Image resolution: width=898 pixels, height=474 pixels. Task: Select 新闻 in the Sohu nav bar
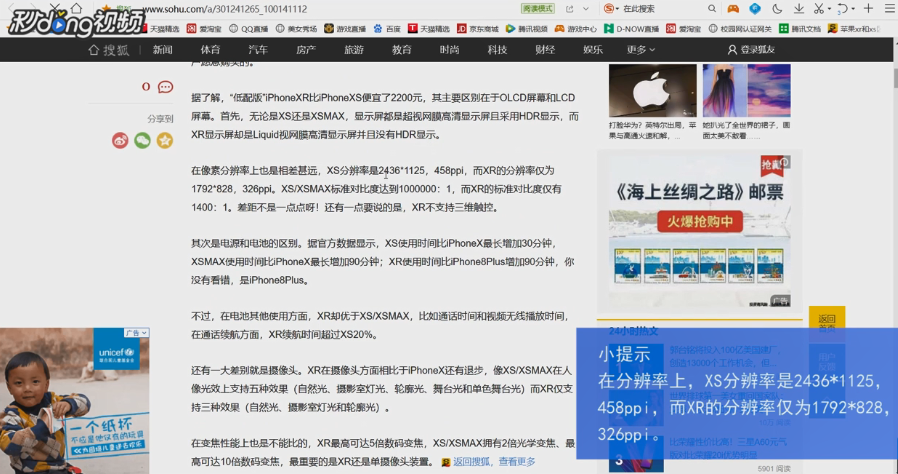[x=163, y=50]
